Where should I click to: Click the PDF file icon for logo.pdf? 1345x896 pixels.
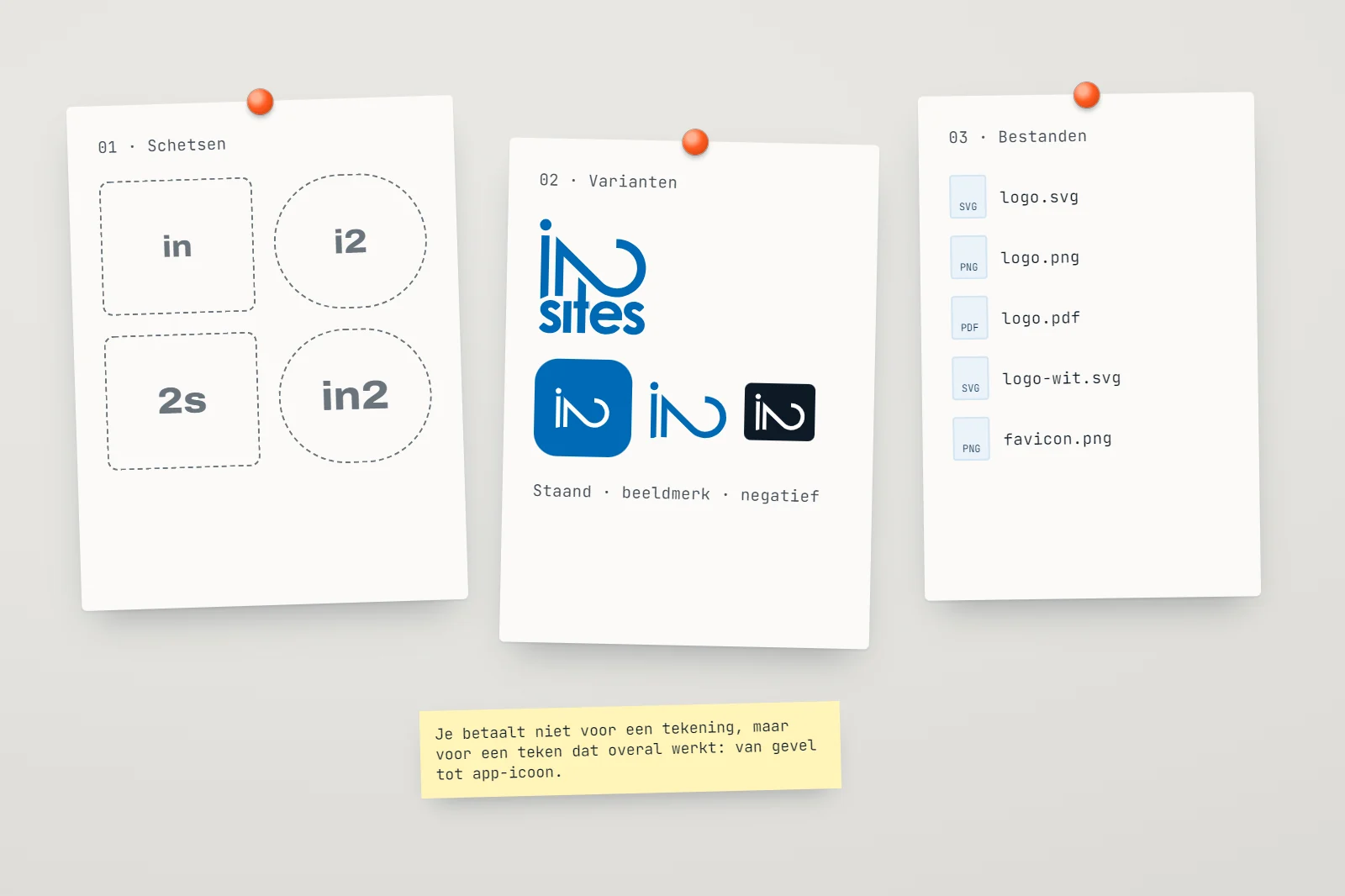tap(969, 318)
